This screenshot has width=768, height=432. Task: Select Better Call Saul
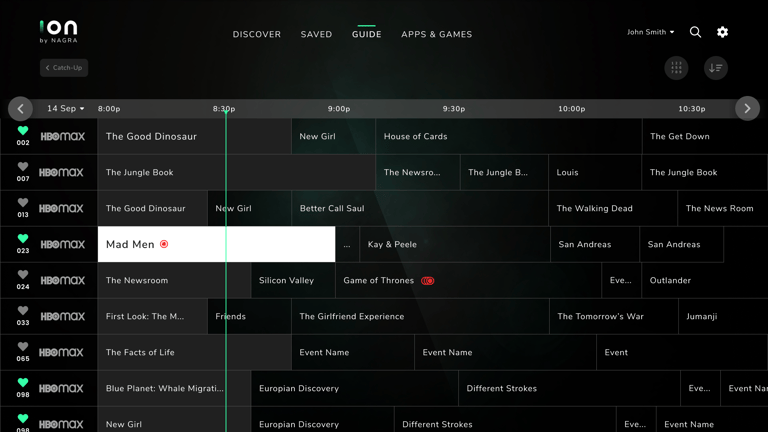click(420, 209)
